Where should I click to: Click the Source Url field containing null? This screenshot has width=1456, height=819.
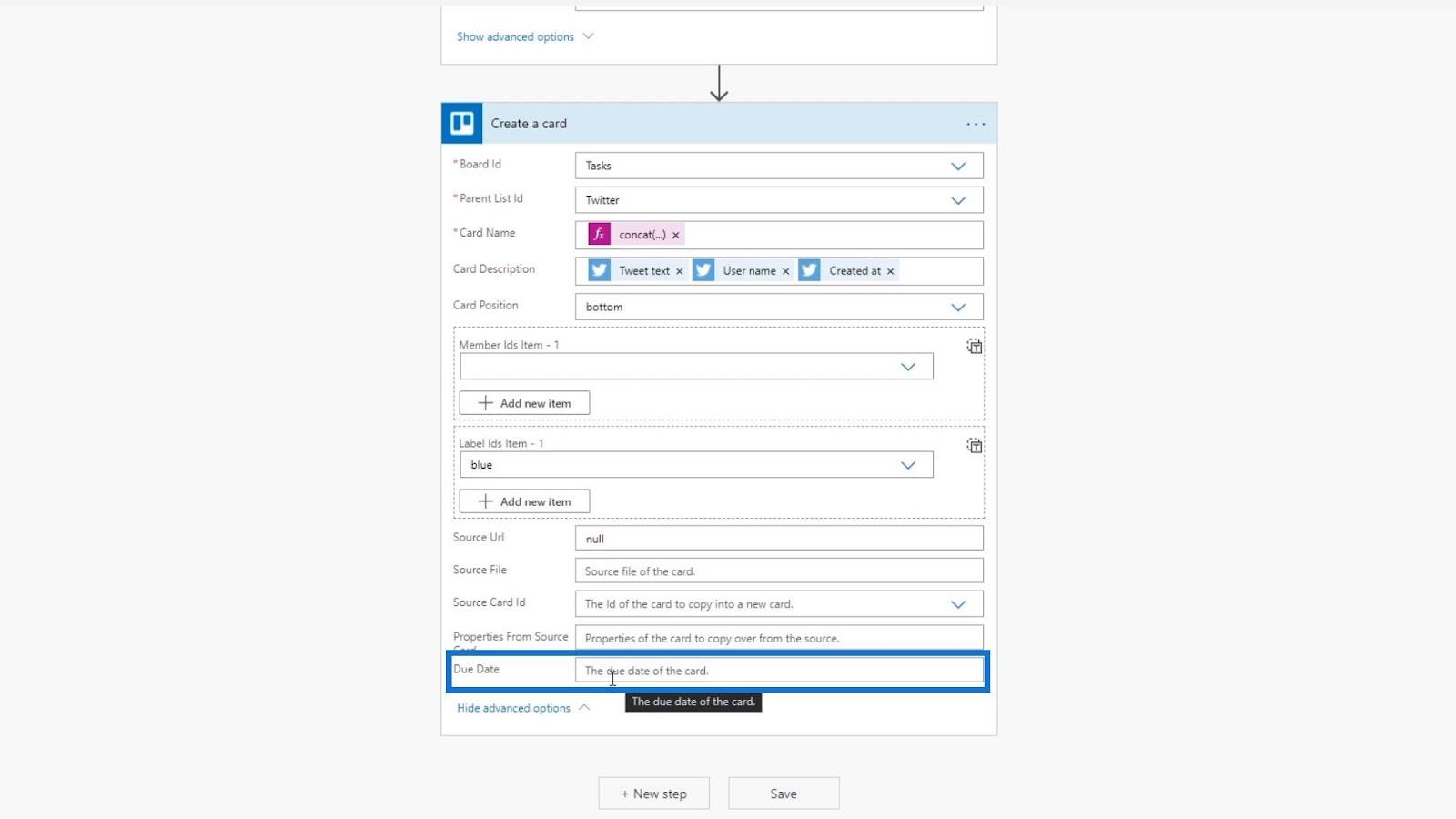click(779, 539)
